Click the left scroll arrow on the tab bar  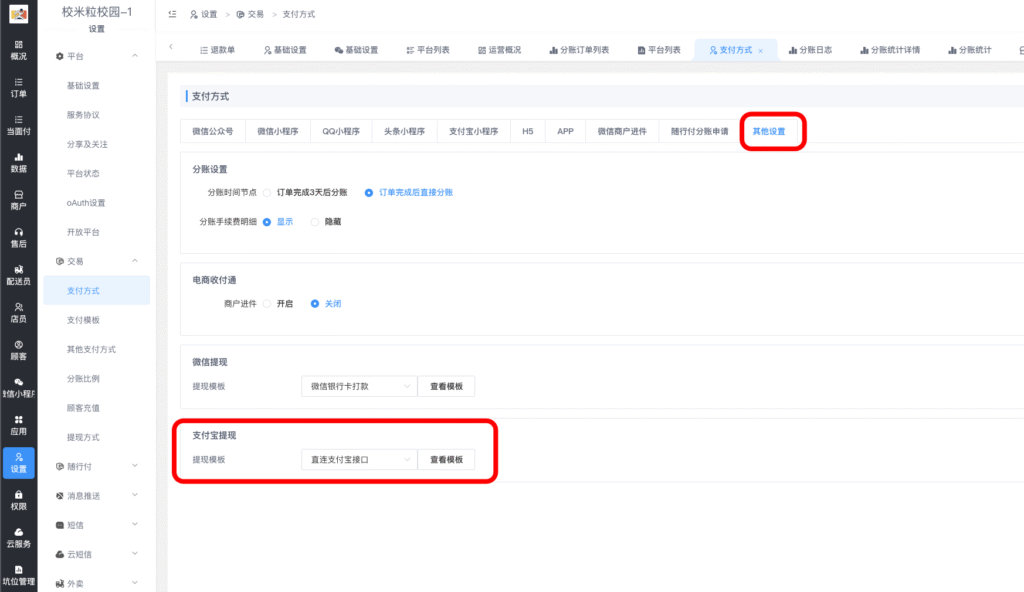coord(170,48)
